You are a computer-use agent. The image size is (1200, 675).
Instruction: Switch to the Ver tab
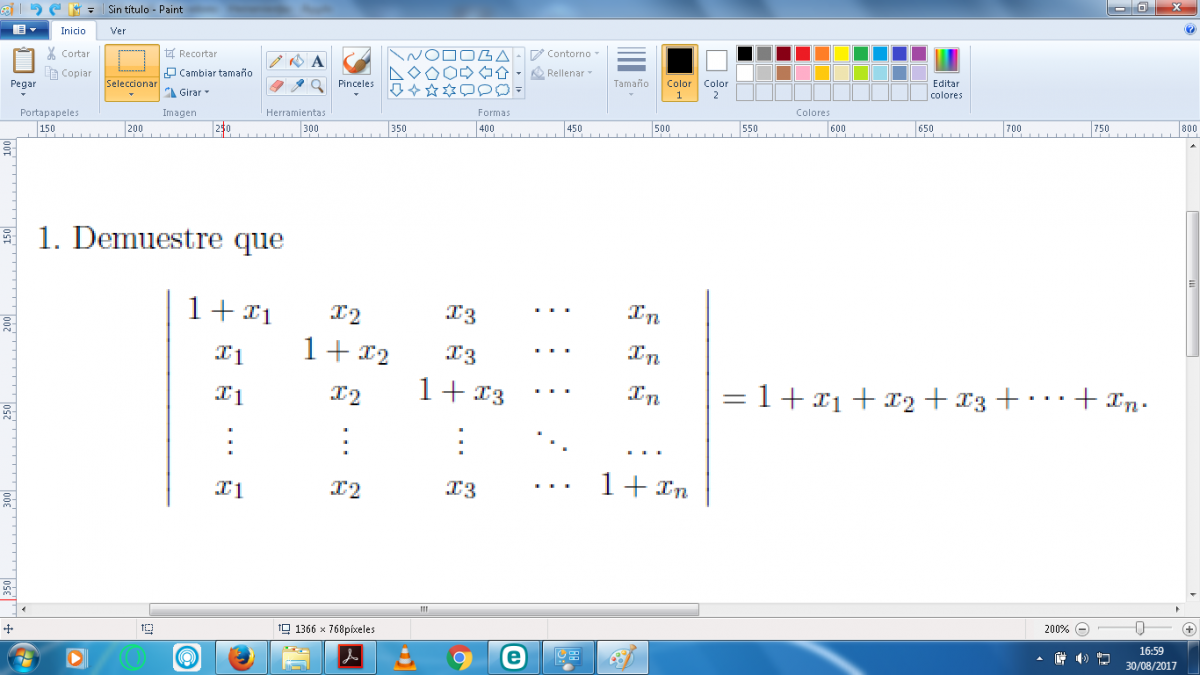(x=118, y=31)
